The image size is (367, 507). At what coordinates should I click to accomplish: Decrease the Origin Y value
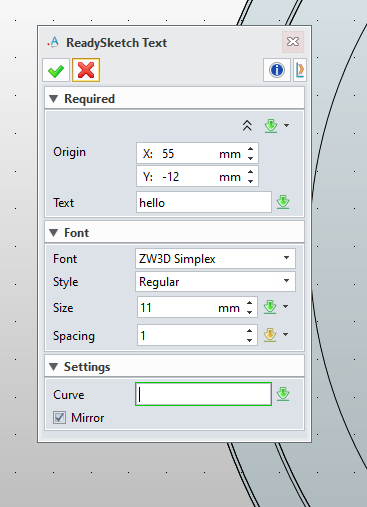(x=251, y=181)
